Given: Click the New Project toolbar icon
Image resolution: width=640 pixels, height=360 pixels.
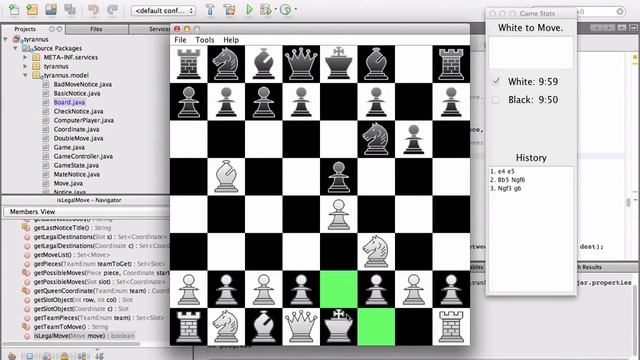Looking at the screenshot, I should click(32, 10).
